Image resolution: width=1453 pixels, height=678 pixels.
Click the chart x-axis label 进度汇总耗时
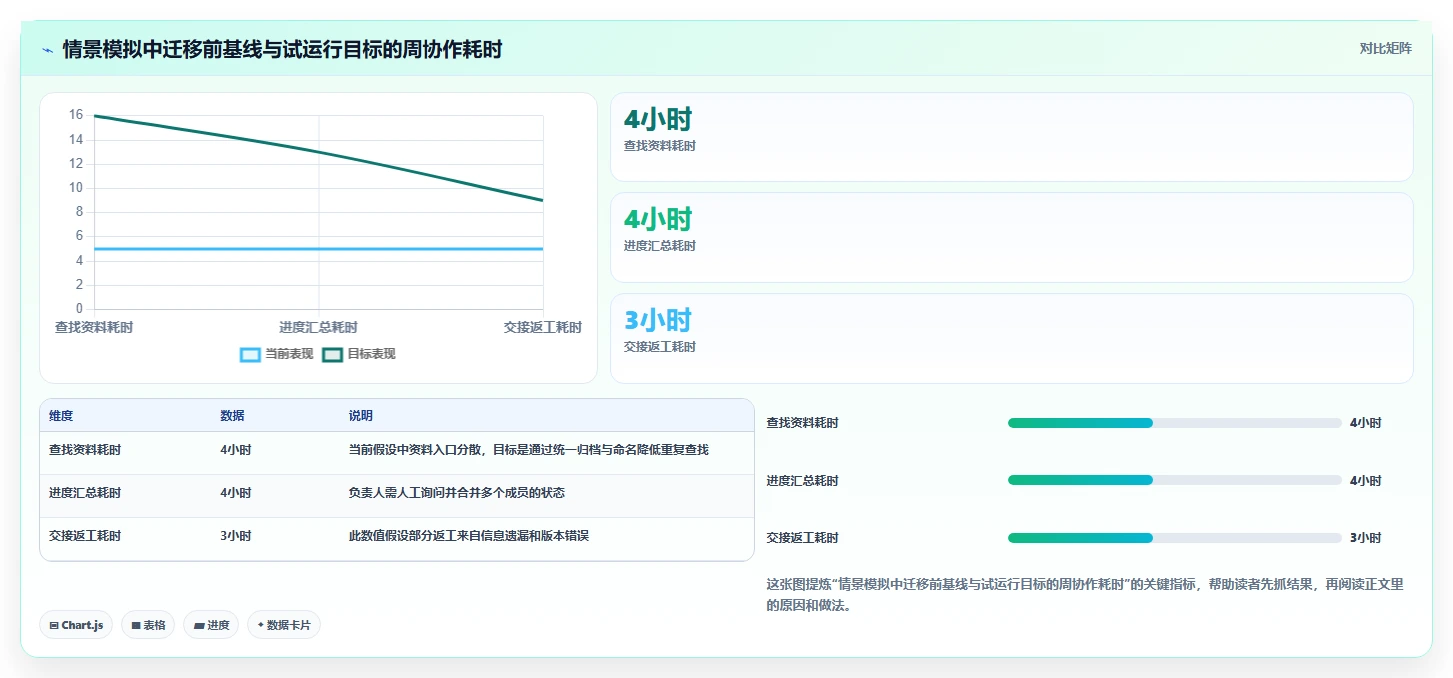pyautogui.click(x=318, y=327)
